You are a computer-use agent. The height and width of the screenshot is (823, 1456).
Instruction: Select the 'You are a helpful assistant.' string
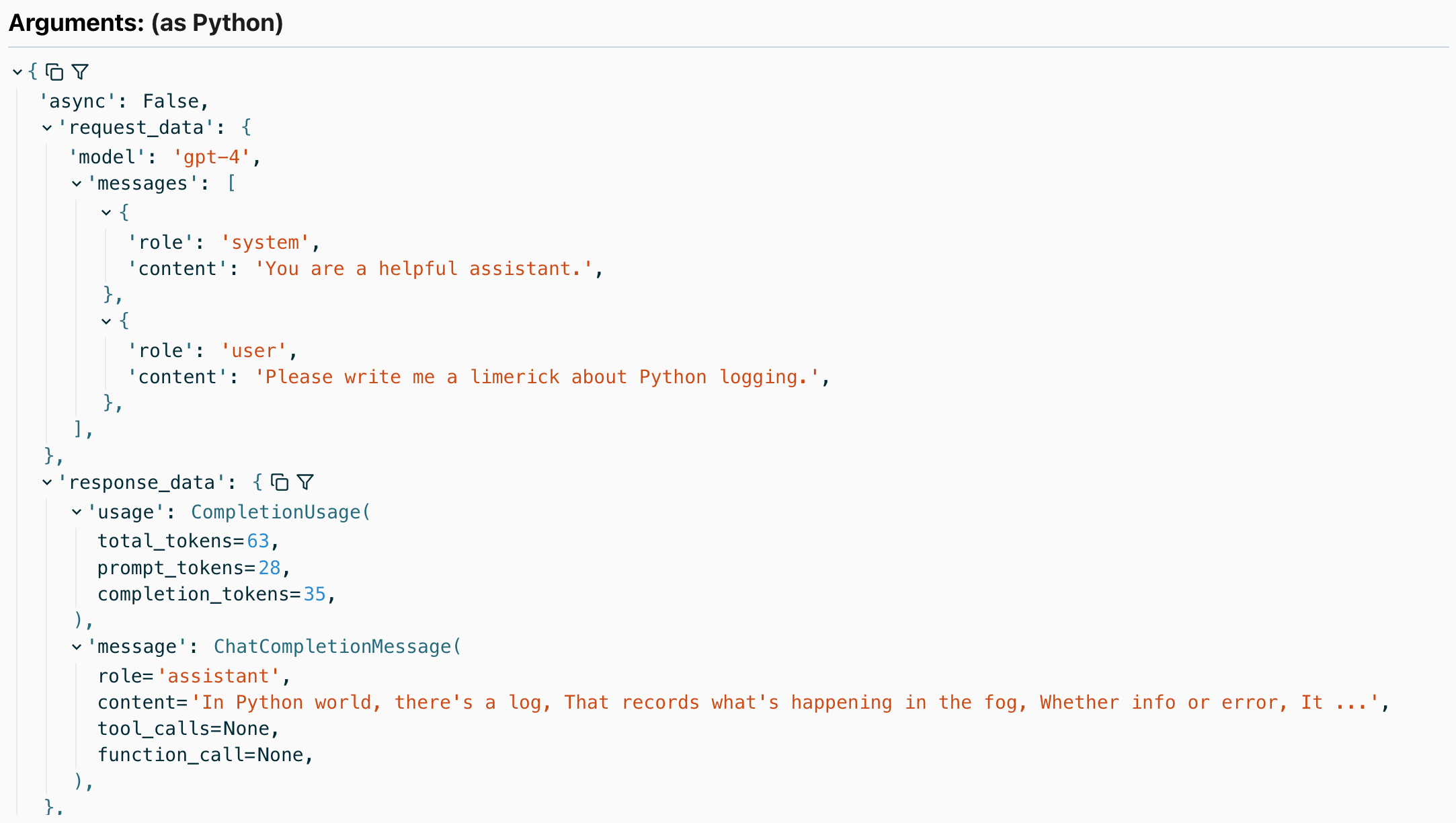(x=426, y=268)
